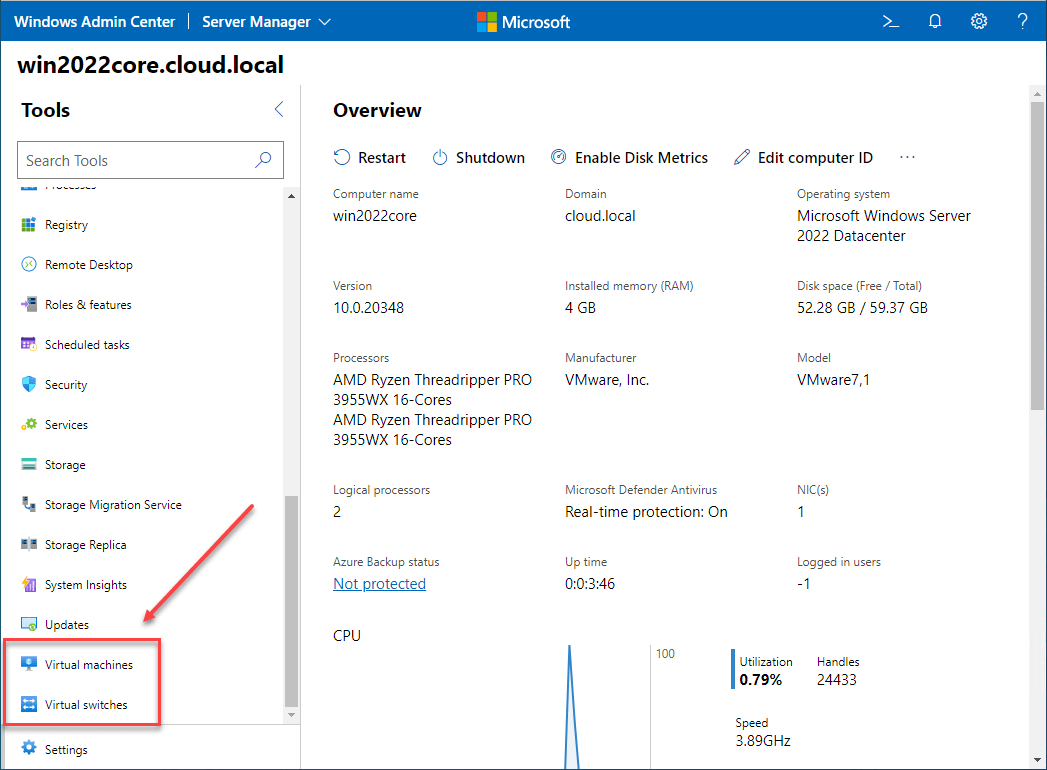The width and height of the screenshot is (1047, 770).
Task: Click the Restart circular arrow icon
Action: pos(342,158)
